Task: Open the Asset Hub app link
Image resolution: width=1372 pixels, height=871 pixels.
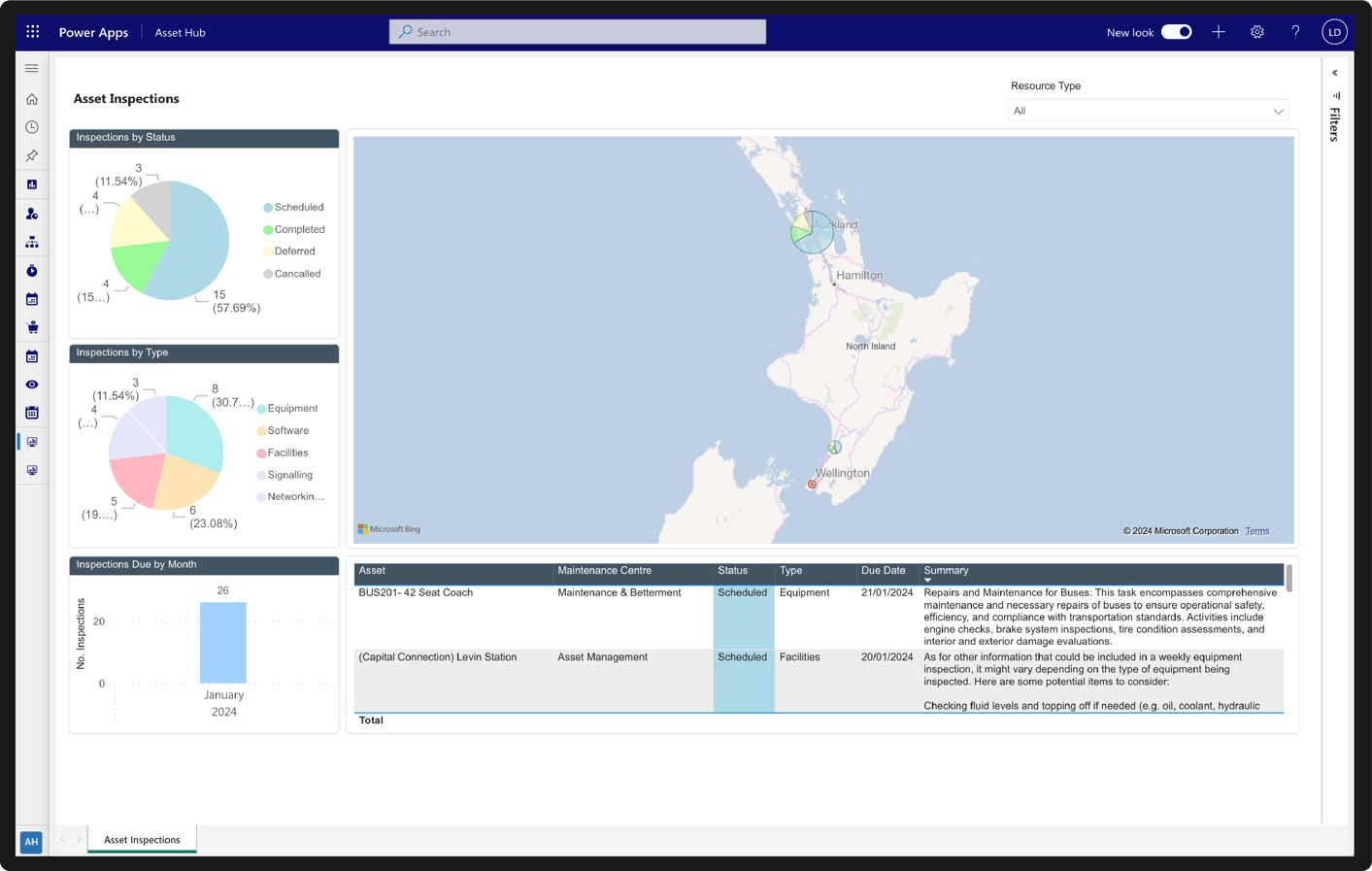Action: [180, 32]
